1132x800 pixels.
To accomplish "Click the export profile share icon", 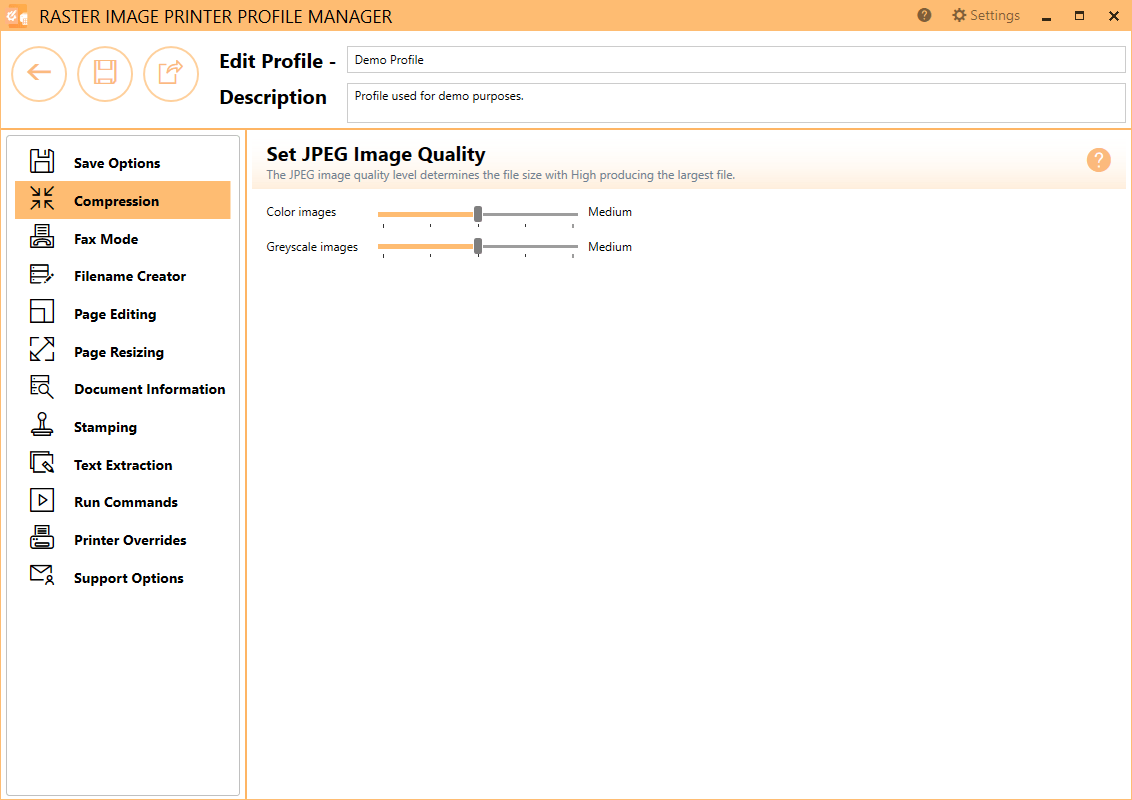I will pos(171,73).
